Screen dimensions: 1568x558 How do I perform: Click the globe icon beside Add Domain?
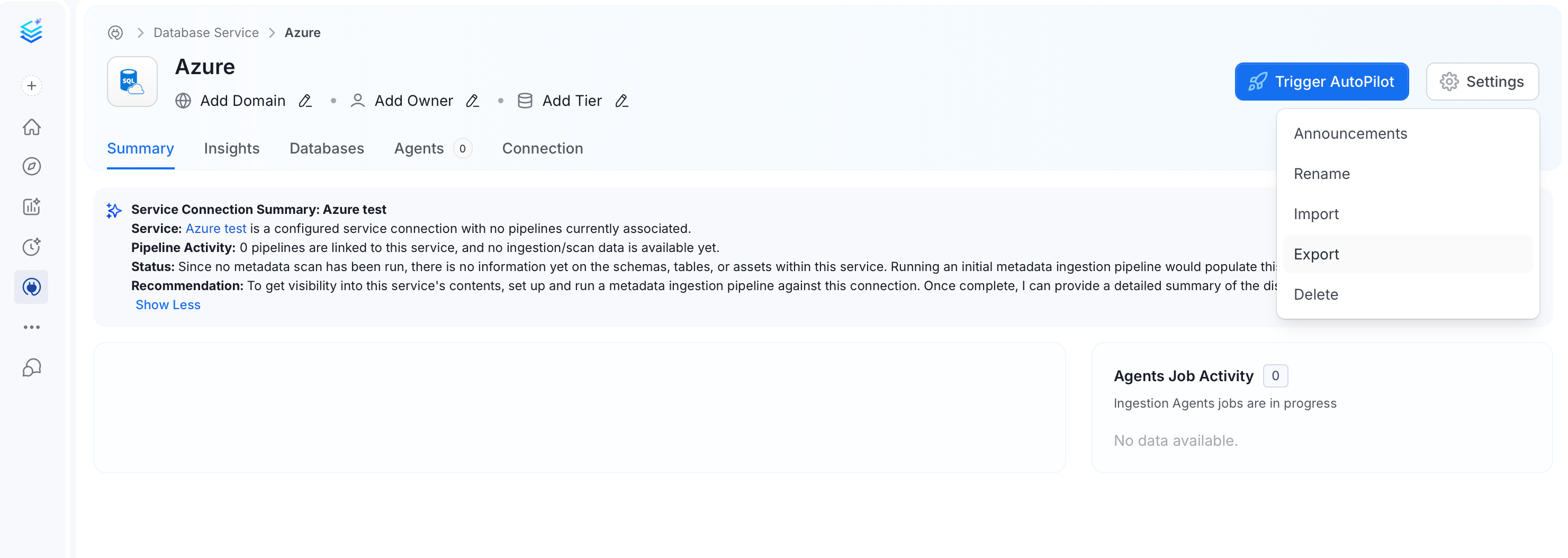(183, 101)
